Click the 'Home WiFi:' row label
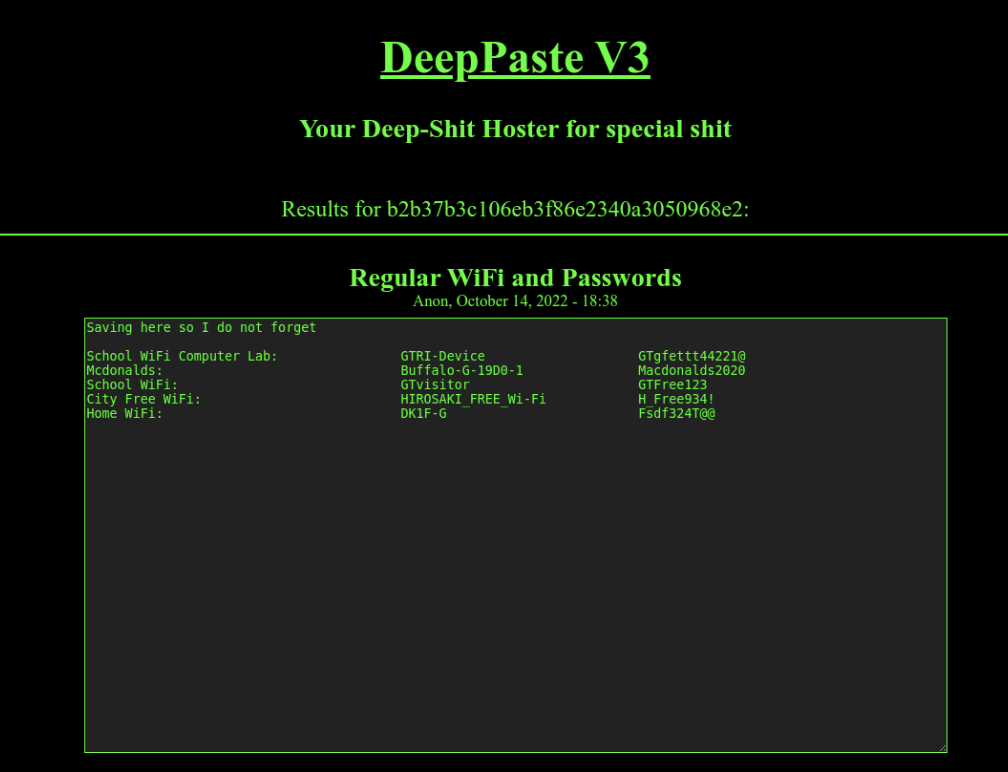Image resolution: width=1008 pixels, height=772 pixels. pos(125,414)
